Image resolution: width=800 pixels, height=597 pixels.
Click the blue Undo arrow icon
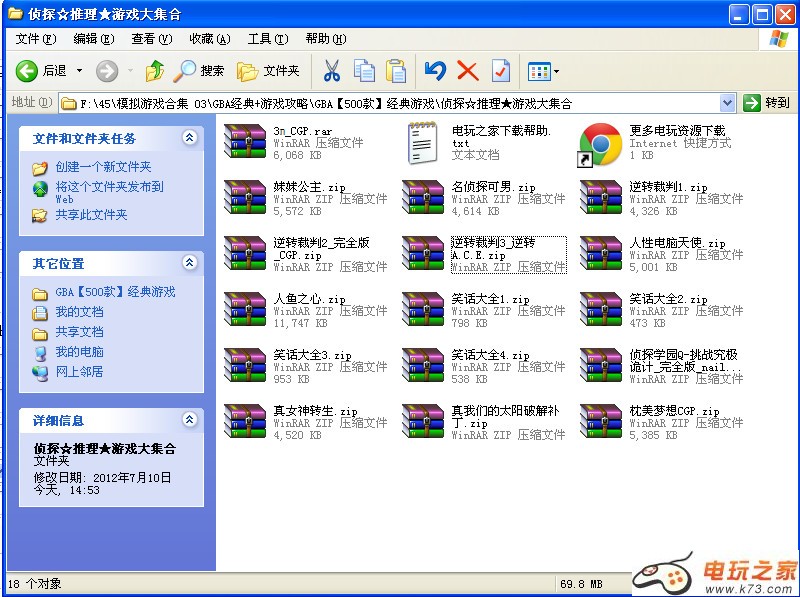[434, 71]
